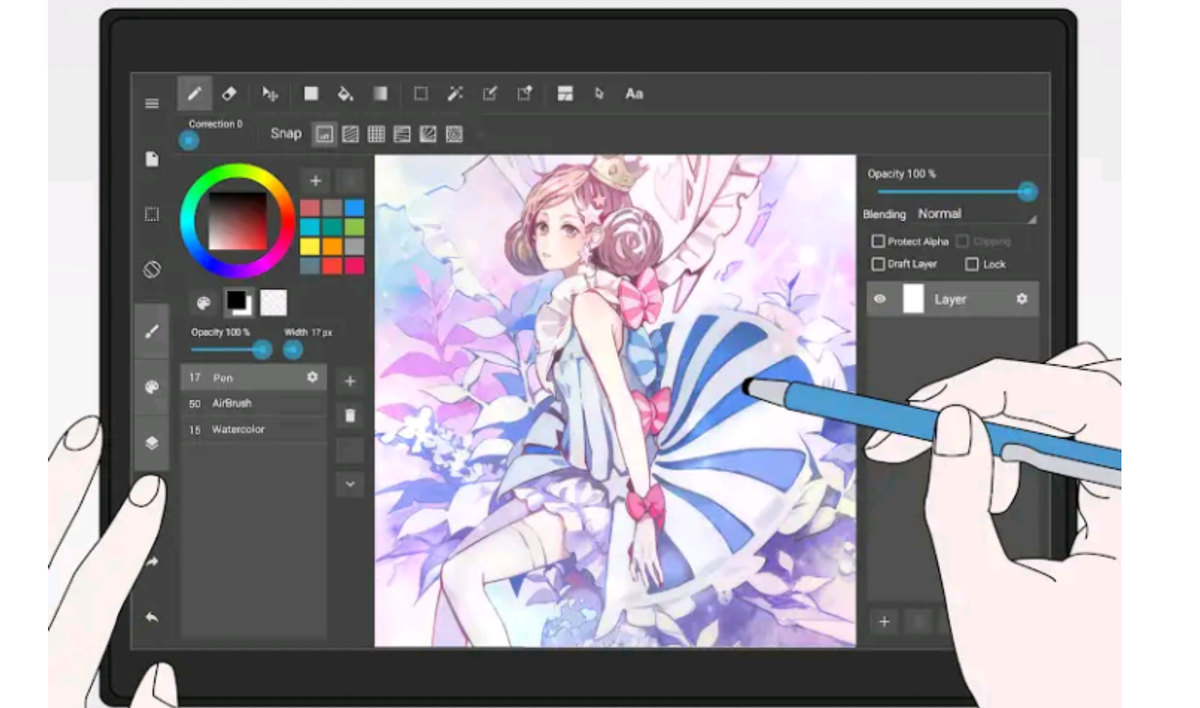Click the plus button to add a new brush
1200x708 pixels.
349,381
